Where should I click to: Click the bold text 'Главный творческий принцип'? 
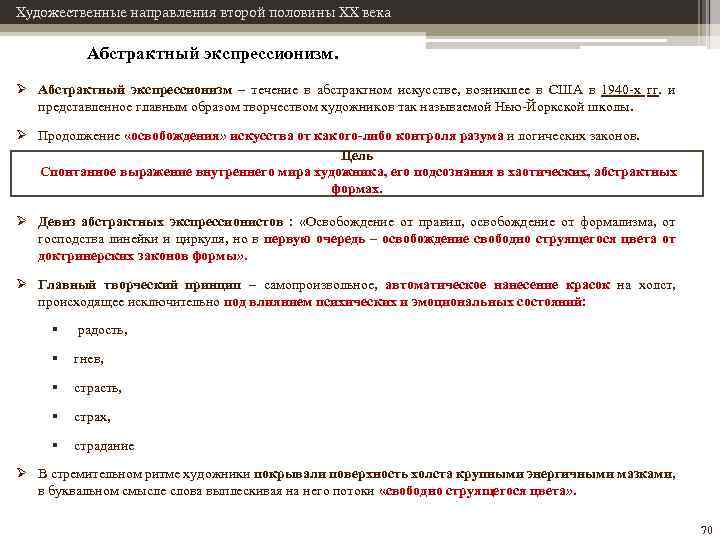tap(139, 285)
